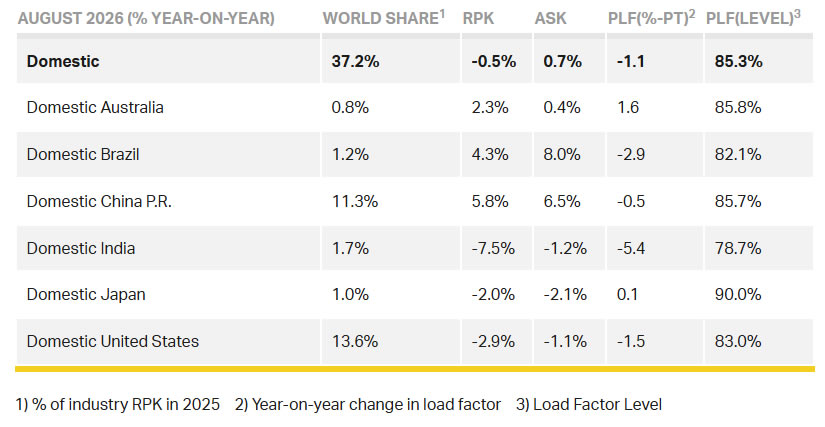Click the August 2026 table title header
825x427 pixels.
pos(146,18)
